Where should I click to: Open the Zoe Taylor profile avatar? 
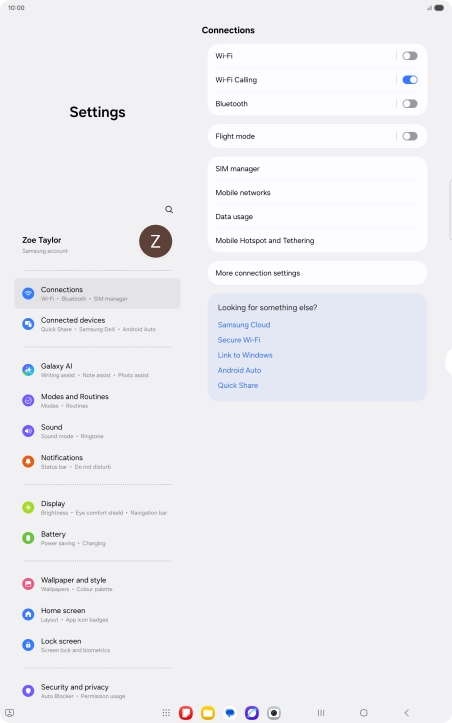[x=155, y=241]
